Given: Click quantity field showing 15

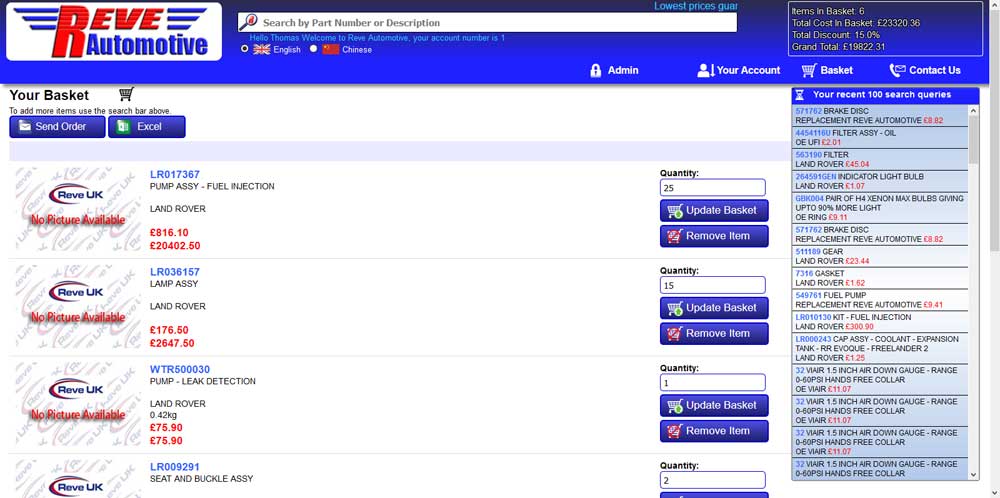Looking at the screenshot, I should point(713,285).
